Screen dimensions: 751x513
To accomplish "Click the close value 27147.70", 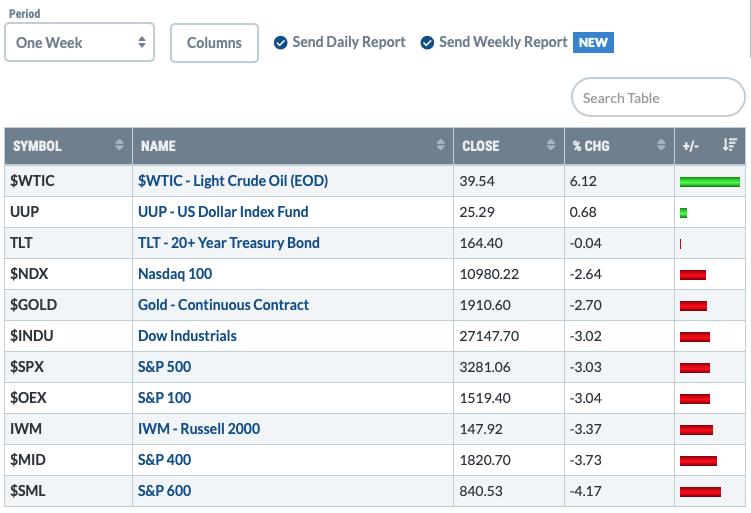I will [x=489, y=336].
